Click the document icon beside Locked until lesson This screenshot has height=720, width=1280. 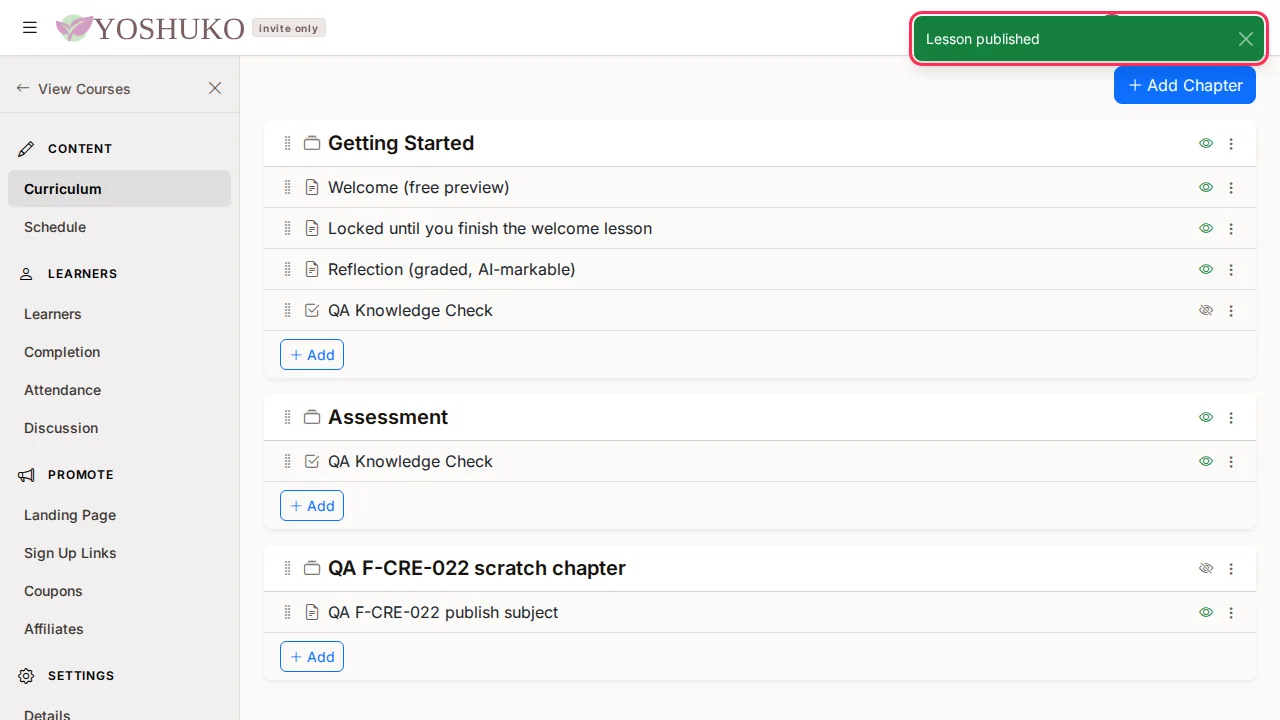click(312, 228)
